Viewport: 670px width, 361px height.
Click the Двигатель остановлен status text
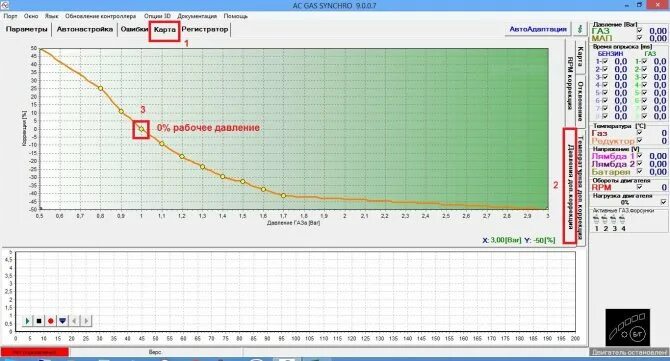point(629,352)
